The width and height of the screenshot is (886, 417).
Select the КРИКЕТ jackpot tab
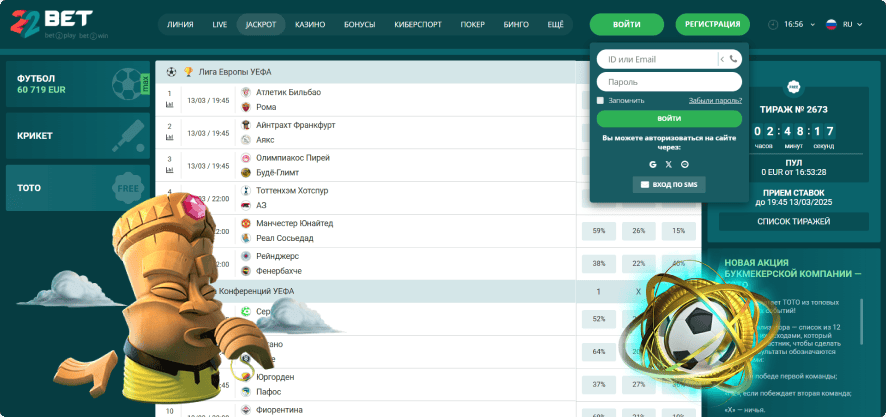[78, 136]
